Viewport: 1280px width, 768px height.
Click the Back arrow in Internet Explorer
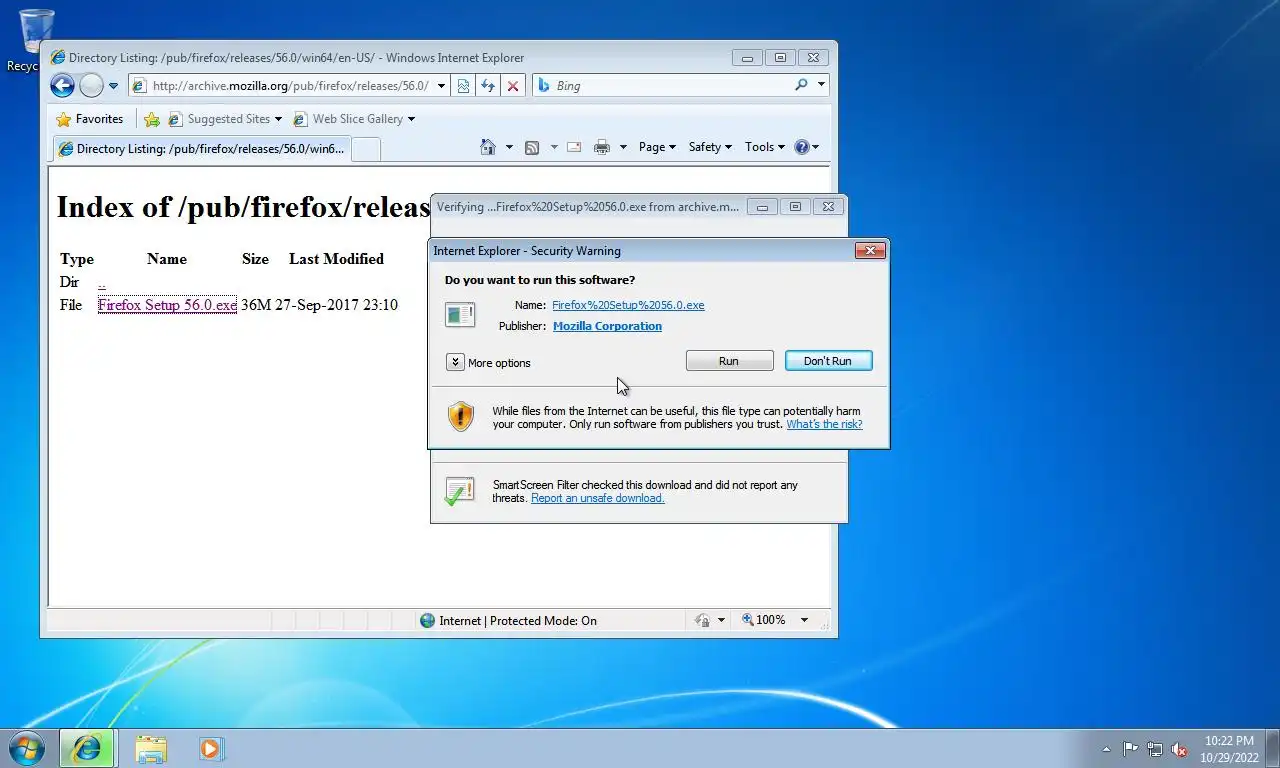click(x=62, y=86)
